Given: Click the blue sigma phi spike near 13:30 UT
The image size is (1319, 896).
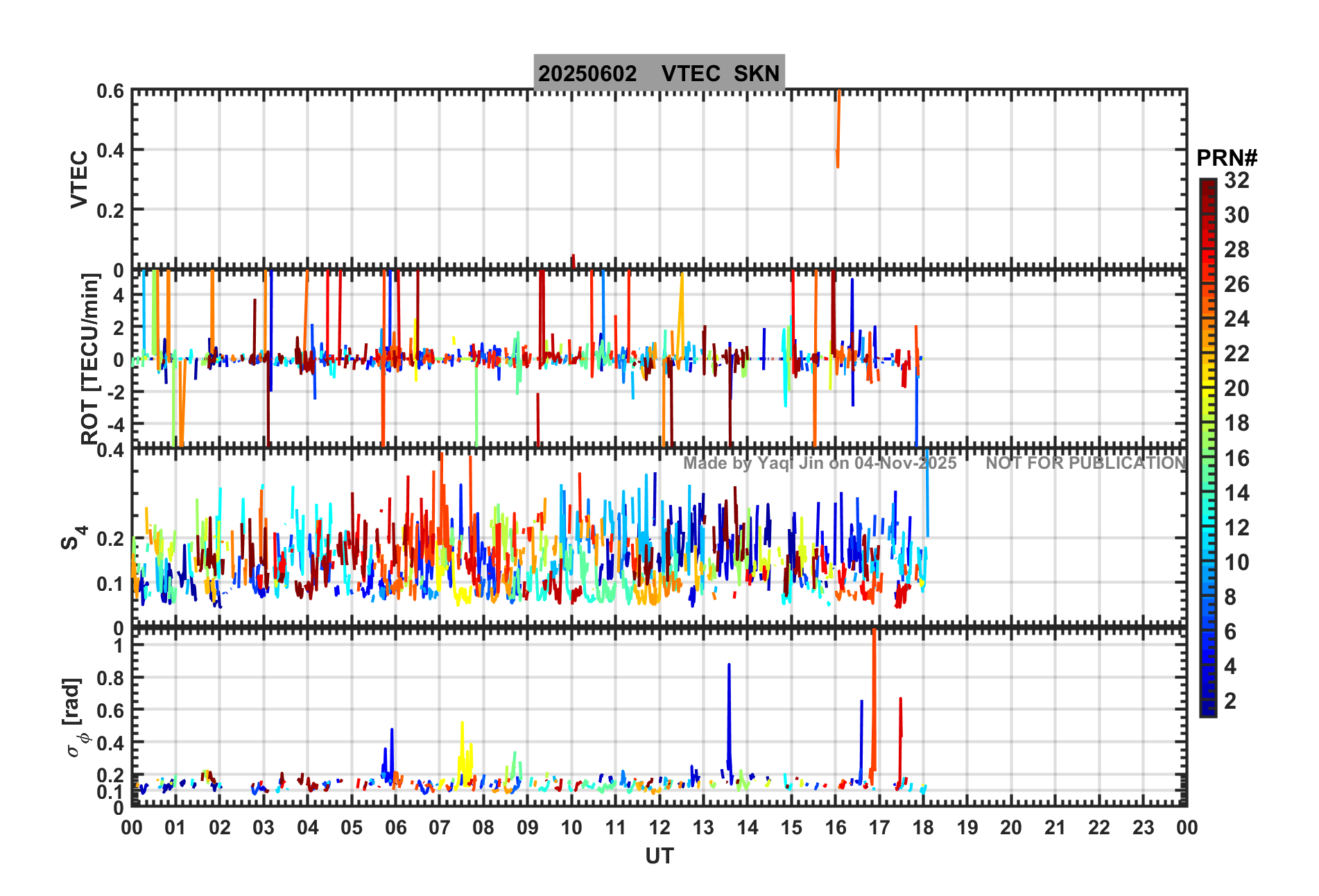Looking at the screenshot, I should [729, 707].
